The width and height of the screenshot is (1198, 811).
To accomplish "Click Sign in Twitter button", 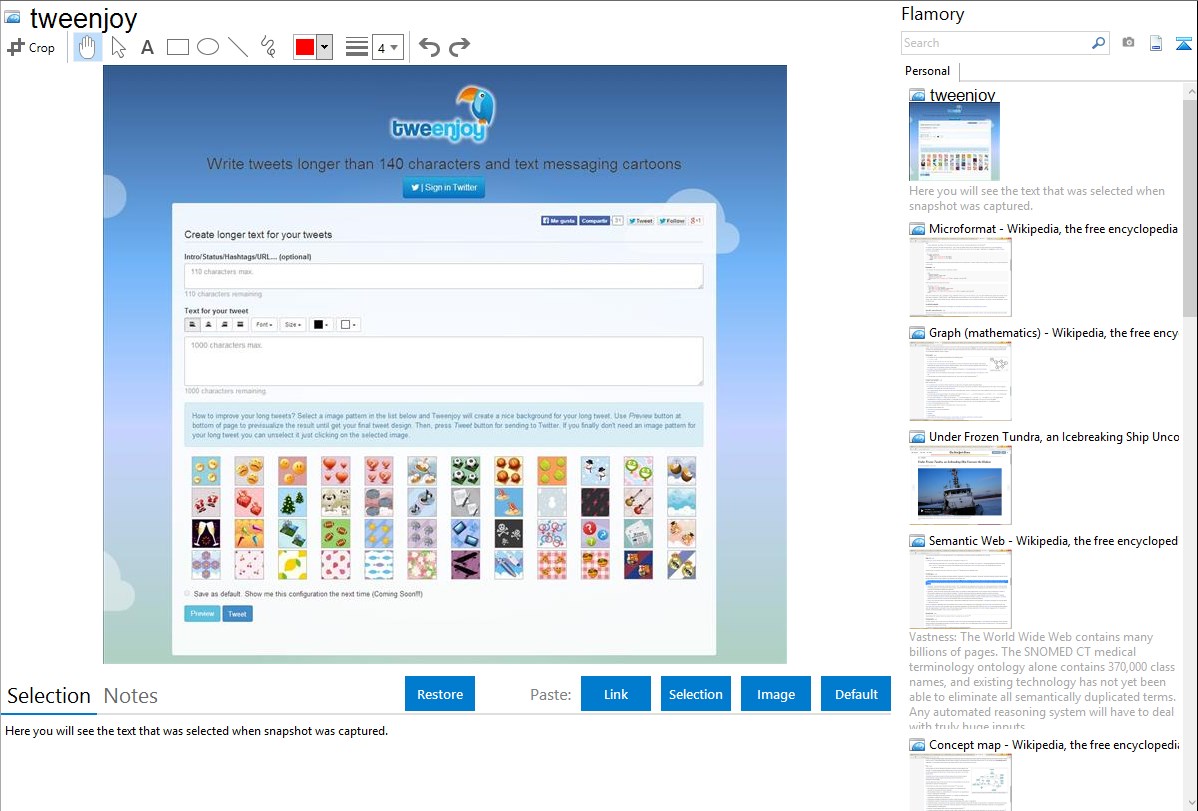I will tap(444, 187).
